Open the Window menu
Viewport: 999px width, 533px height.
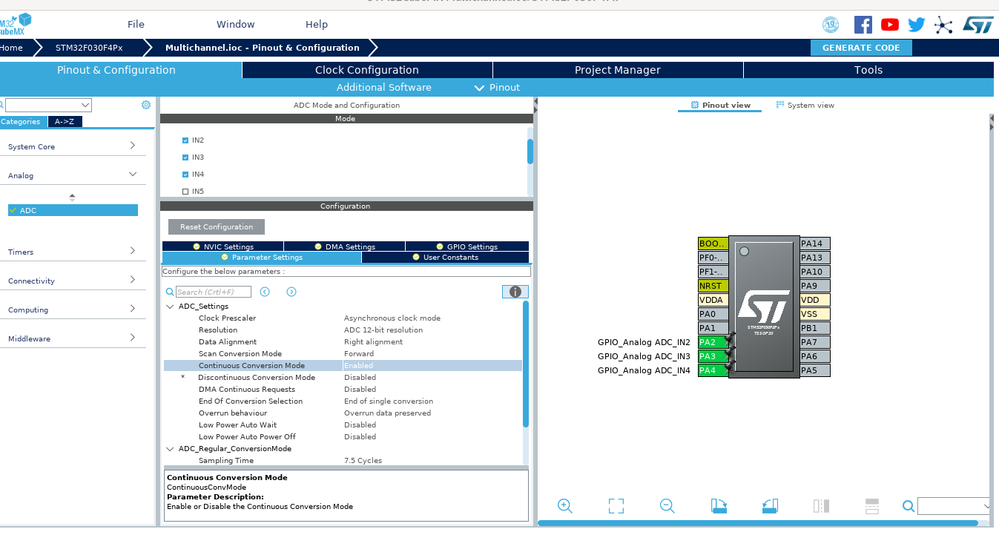tap(235, 24)
